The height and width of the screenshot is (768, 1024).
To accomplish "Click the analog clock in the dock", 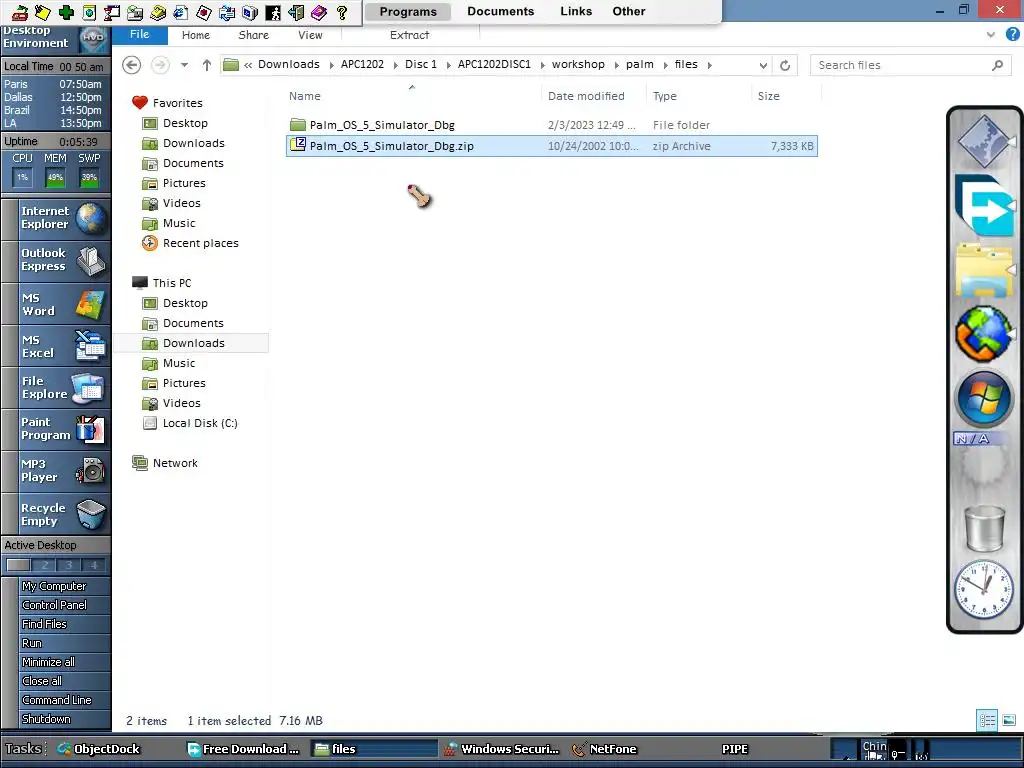I will coord(984,589).
